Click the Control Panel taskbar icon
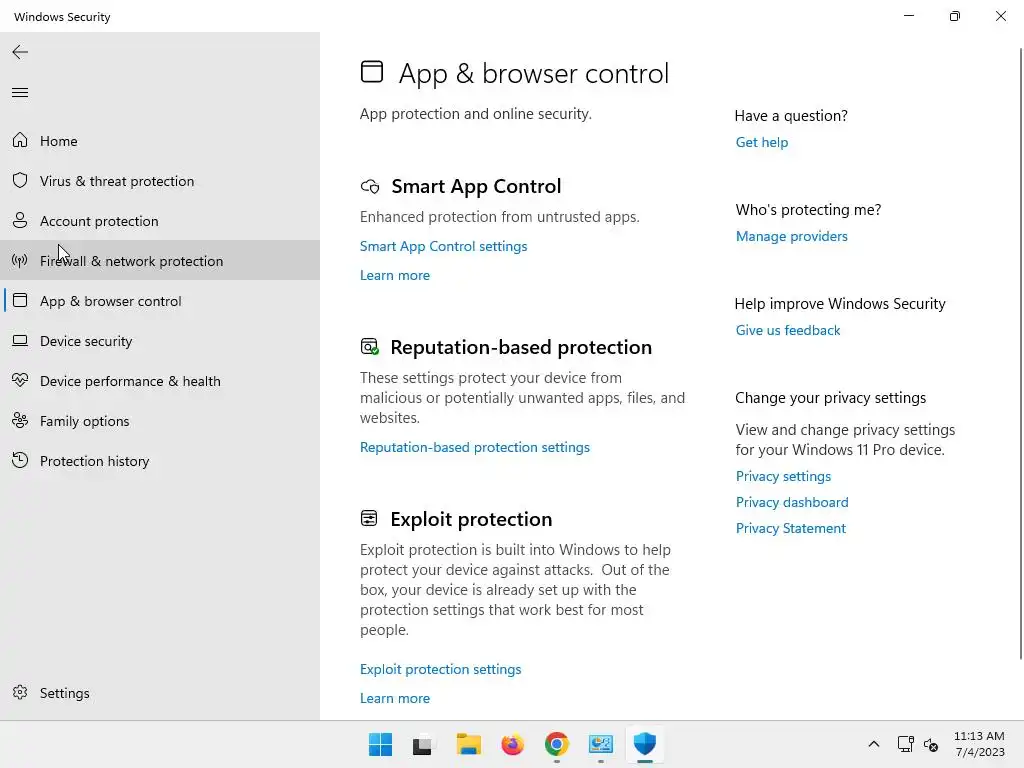1024x768 pixels. [600, 744]
